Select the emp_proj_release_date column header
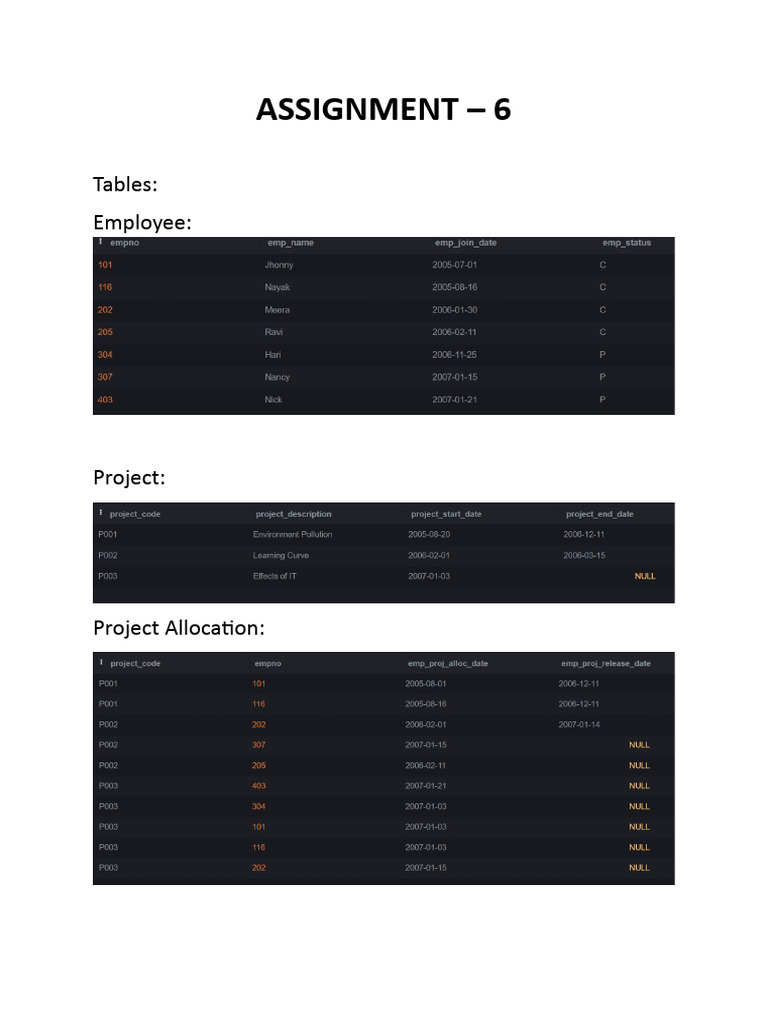 coord(605,663)
